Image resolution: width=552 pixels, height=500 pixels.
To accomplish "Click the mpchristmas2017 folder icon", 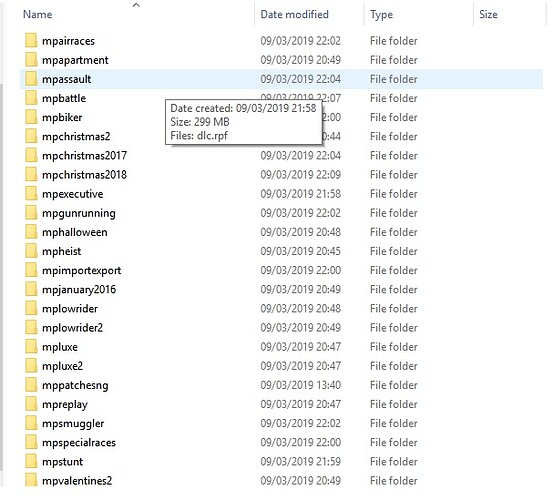I will tap(31, 156).
